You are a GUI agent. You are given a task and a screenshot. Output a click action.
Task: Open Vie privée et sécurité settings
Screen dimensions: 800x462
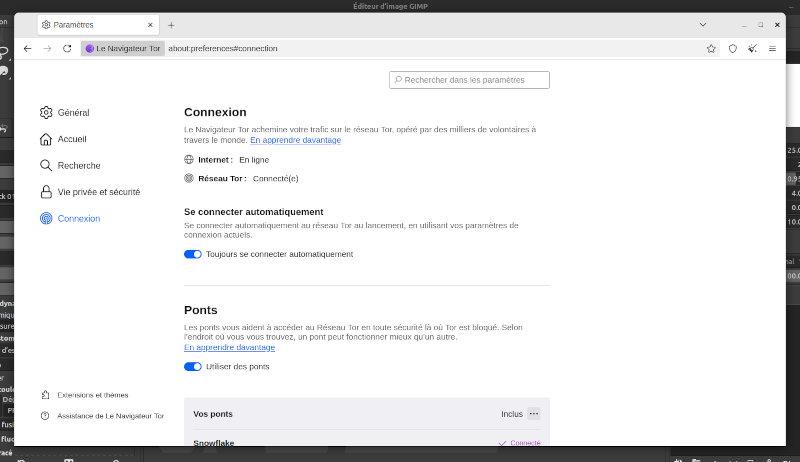pyautogui.click(x=90, y=192)
